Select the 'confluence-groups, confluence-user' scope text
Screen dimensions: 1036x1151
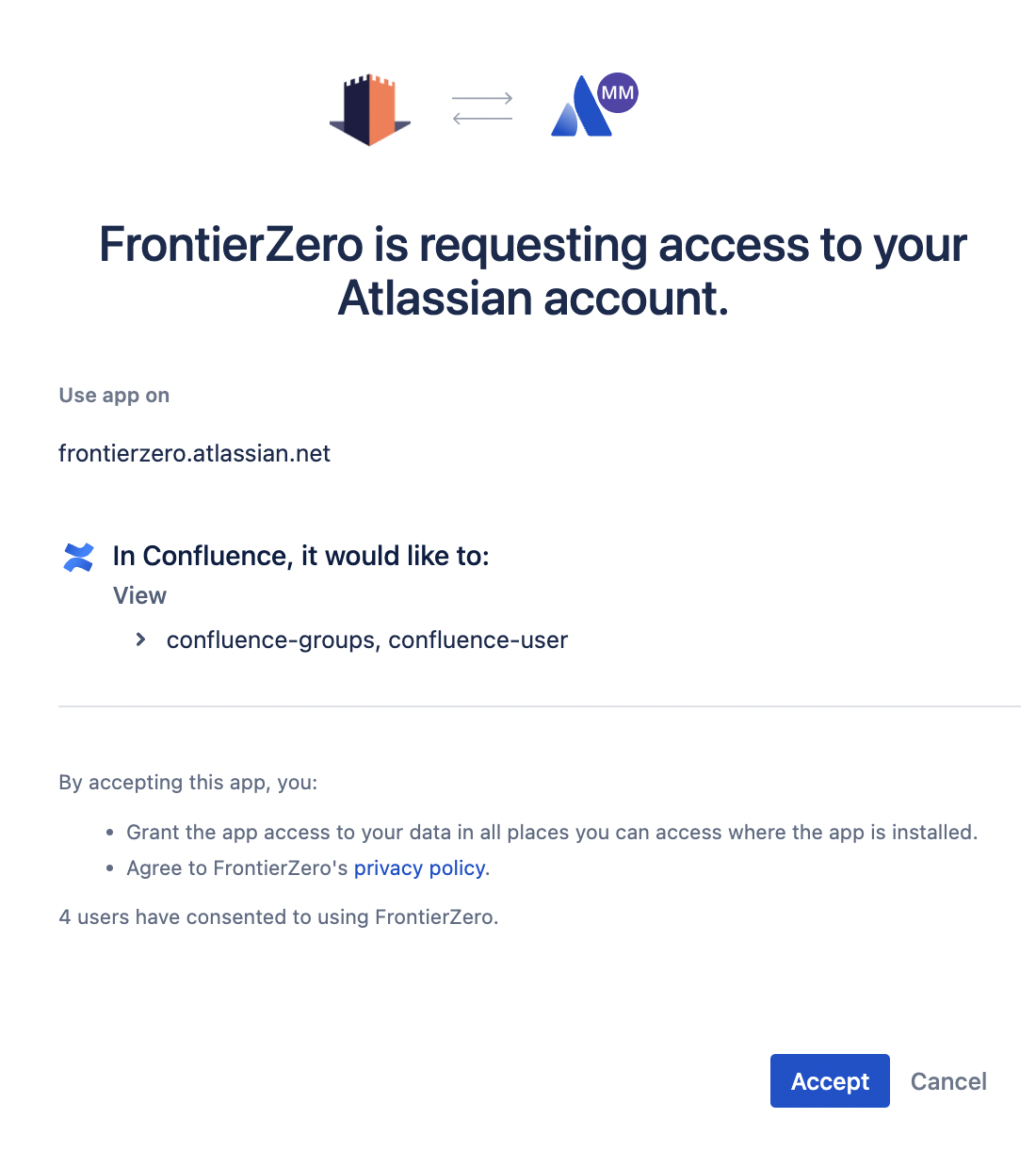367,640
